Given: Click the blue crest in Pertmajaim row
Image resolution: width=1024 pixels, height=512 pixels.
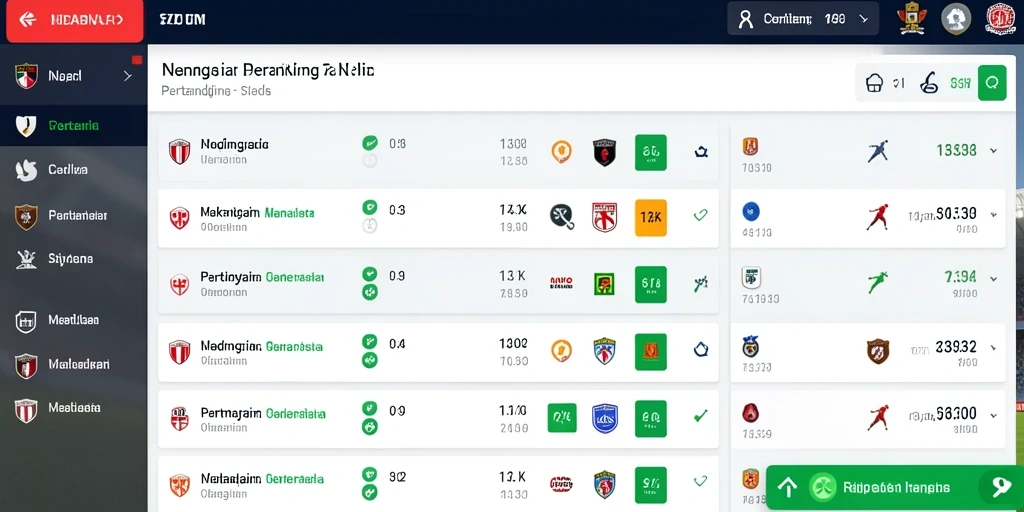Looking at the screenshot, I should pos(605,419).
